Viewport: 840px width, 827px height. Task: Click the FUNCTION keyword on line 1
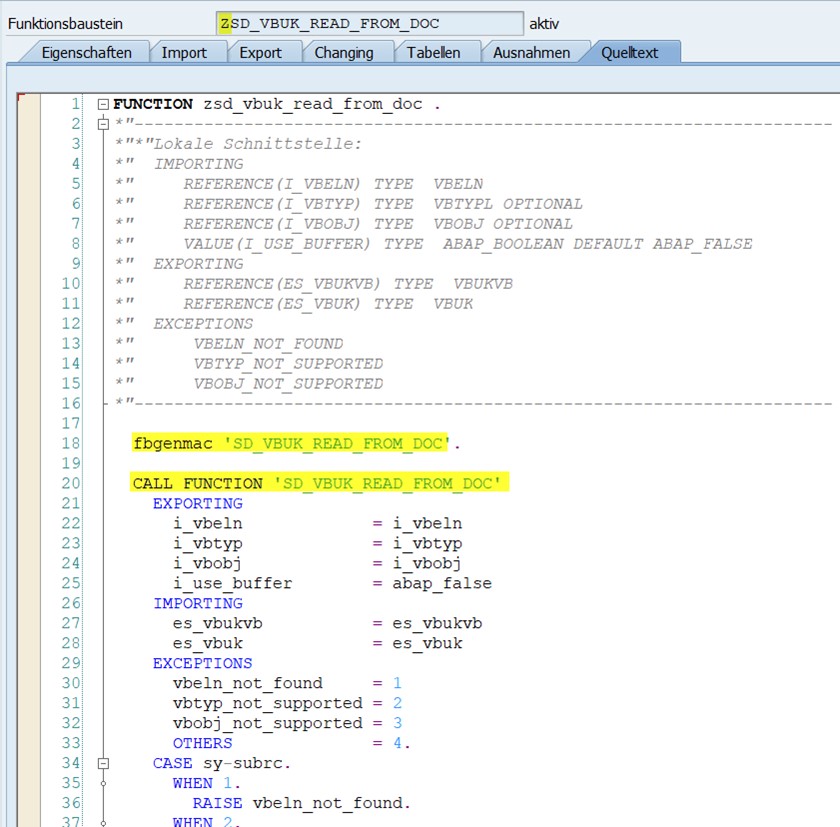(x=153, y=104)
